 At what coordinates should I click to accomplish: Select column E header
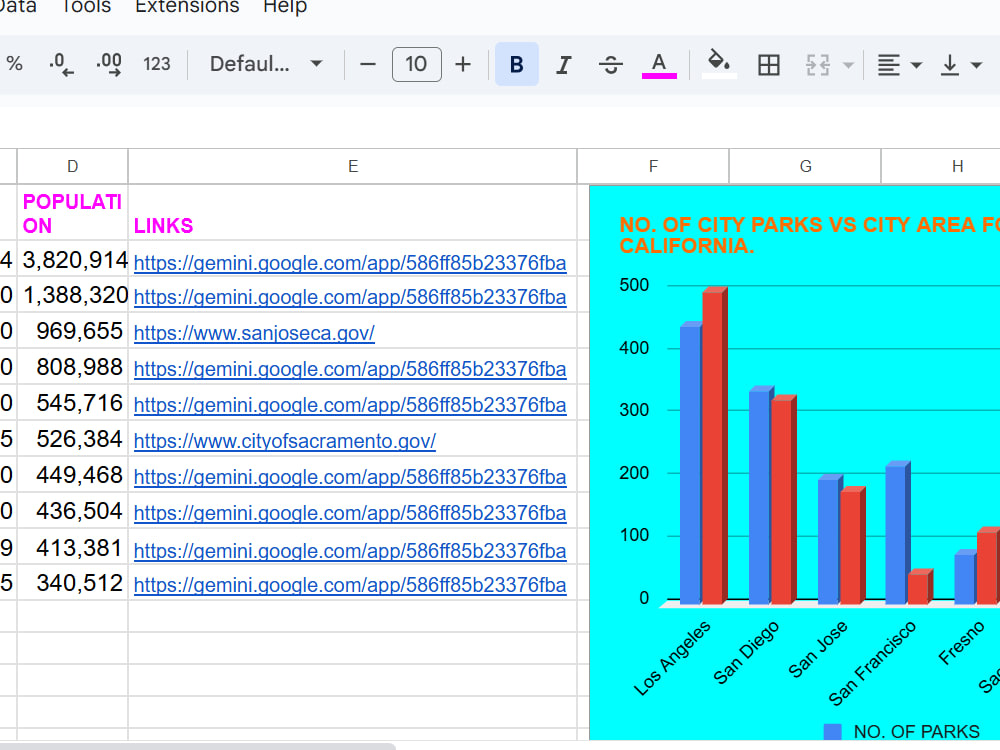(x=353, y=166)
